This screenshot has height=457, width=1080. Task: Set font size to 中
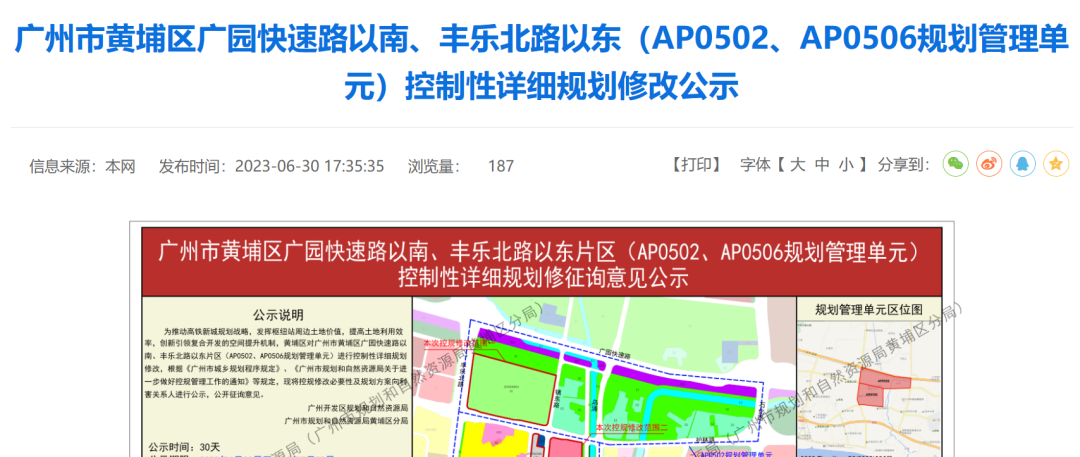point(822,165)
